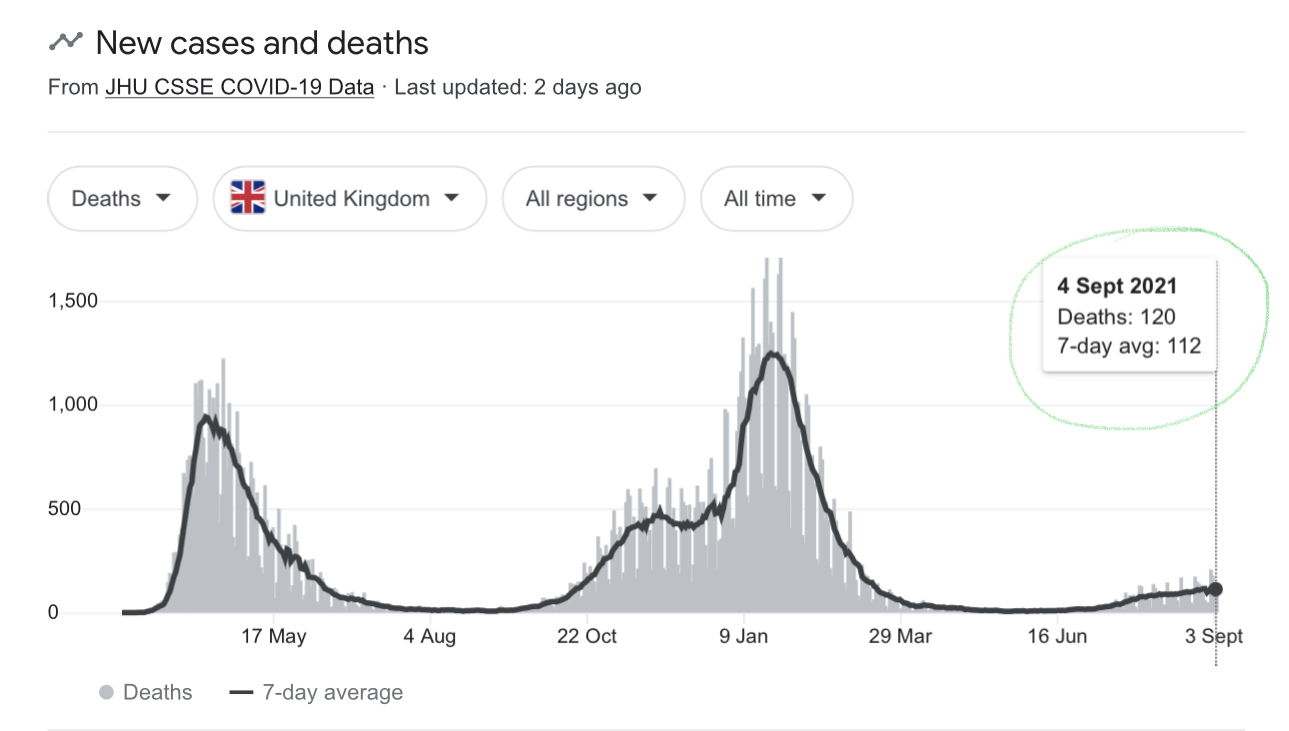This screenshot has height=731, width=1289.
Task: Click the trend line icon beside the title
Action: [66, 43]
